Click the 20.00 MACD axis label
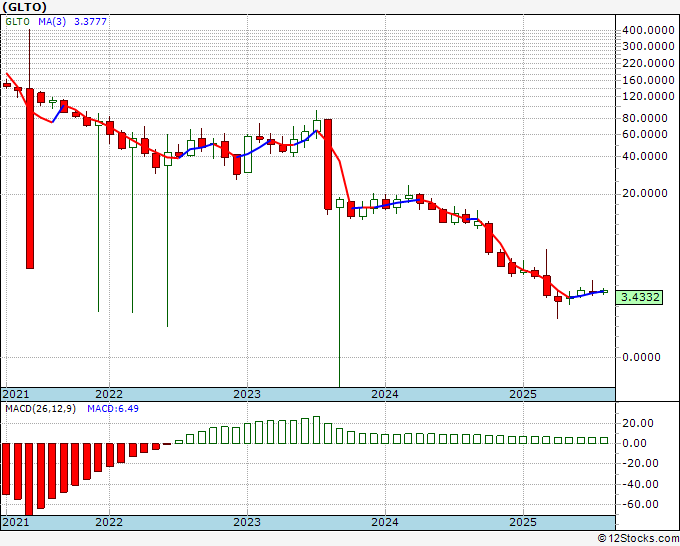The width and height of the screenshot is (680, 546). (638, 423)
